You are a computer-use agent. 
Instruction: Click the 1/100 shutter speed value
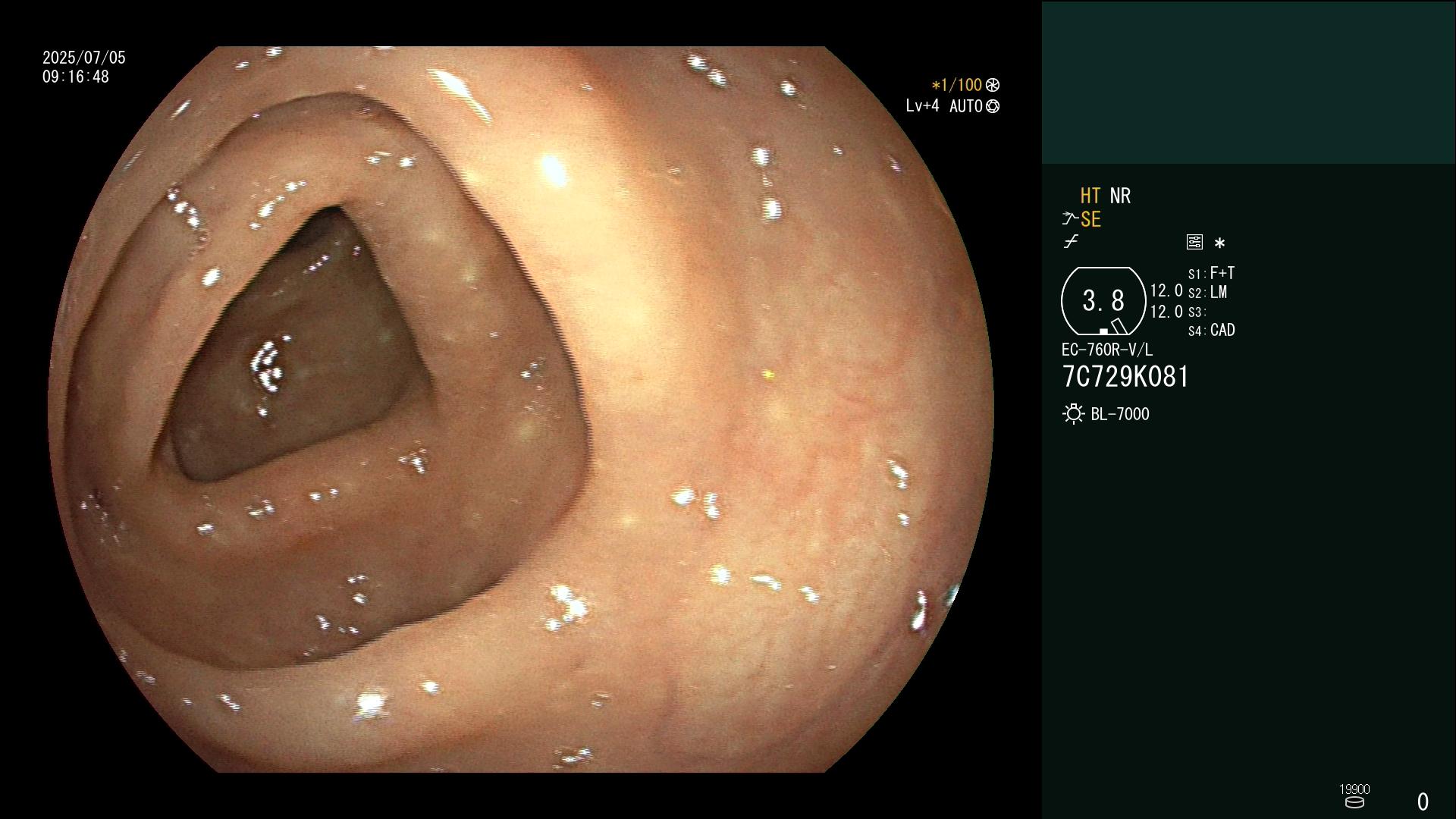click(x=956, y=85)
